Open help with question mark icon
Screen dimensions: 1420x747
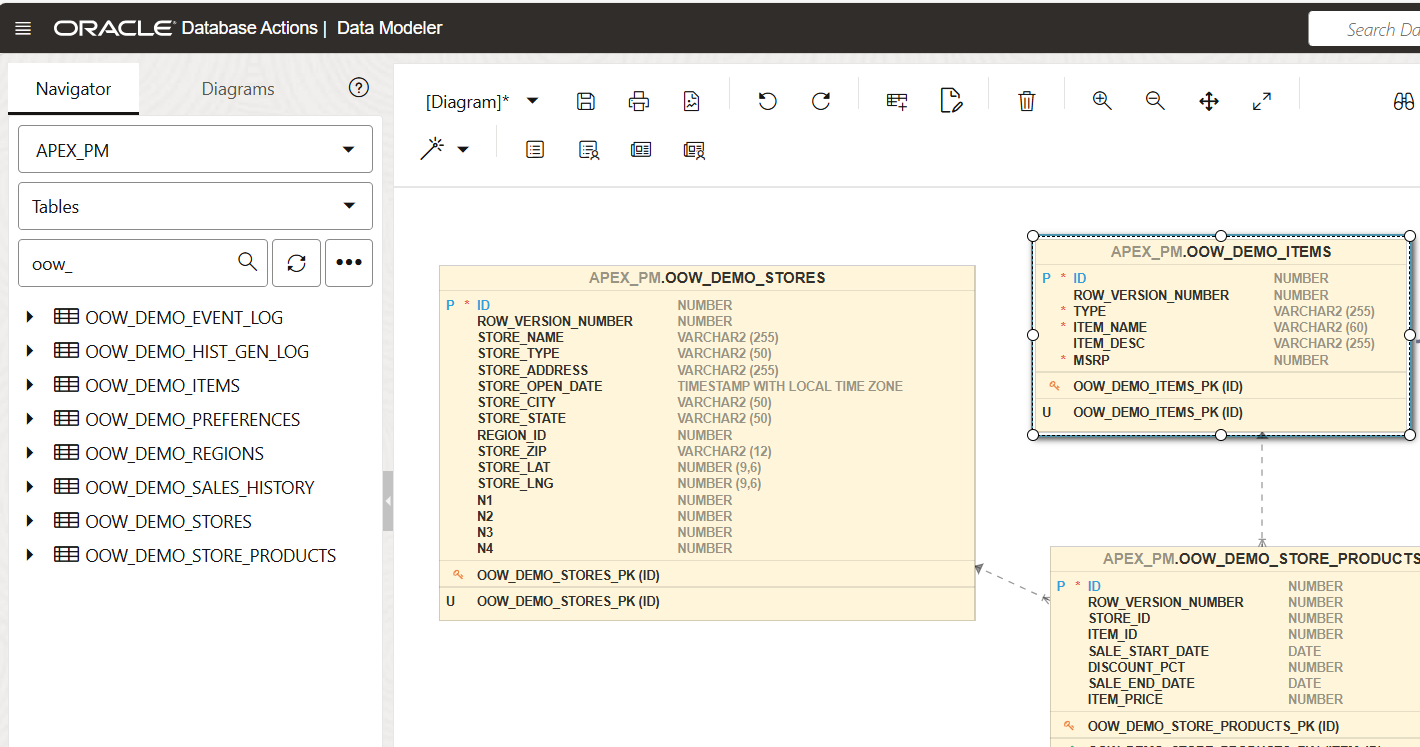point(359,88)
